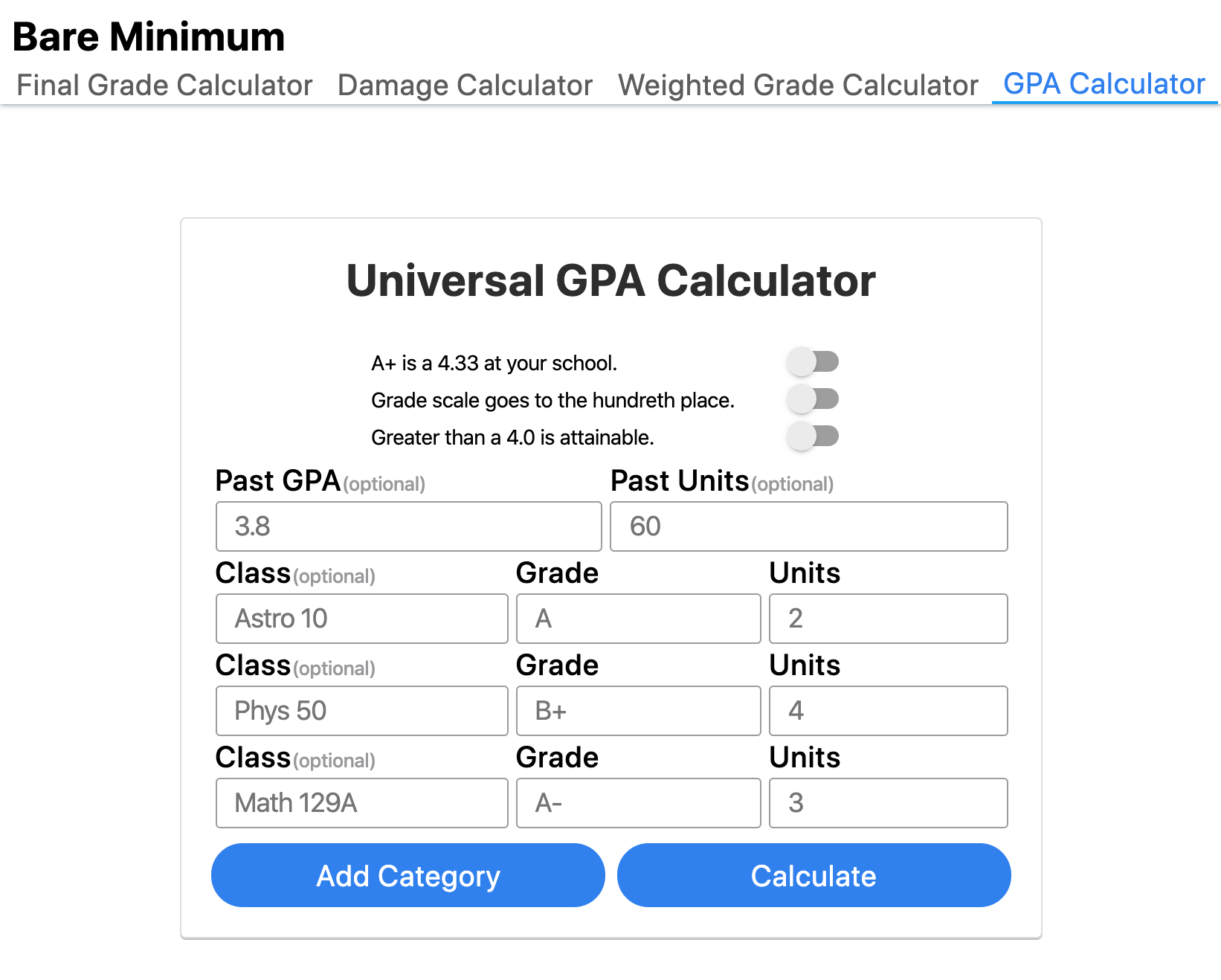Select the grade field containing B+
Screen dimensions: 1221x980
637,711
